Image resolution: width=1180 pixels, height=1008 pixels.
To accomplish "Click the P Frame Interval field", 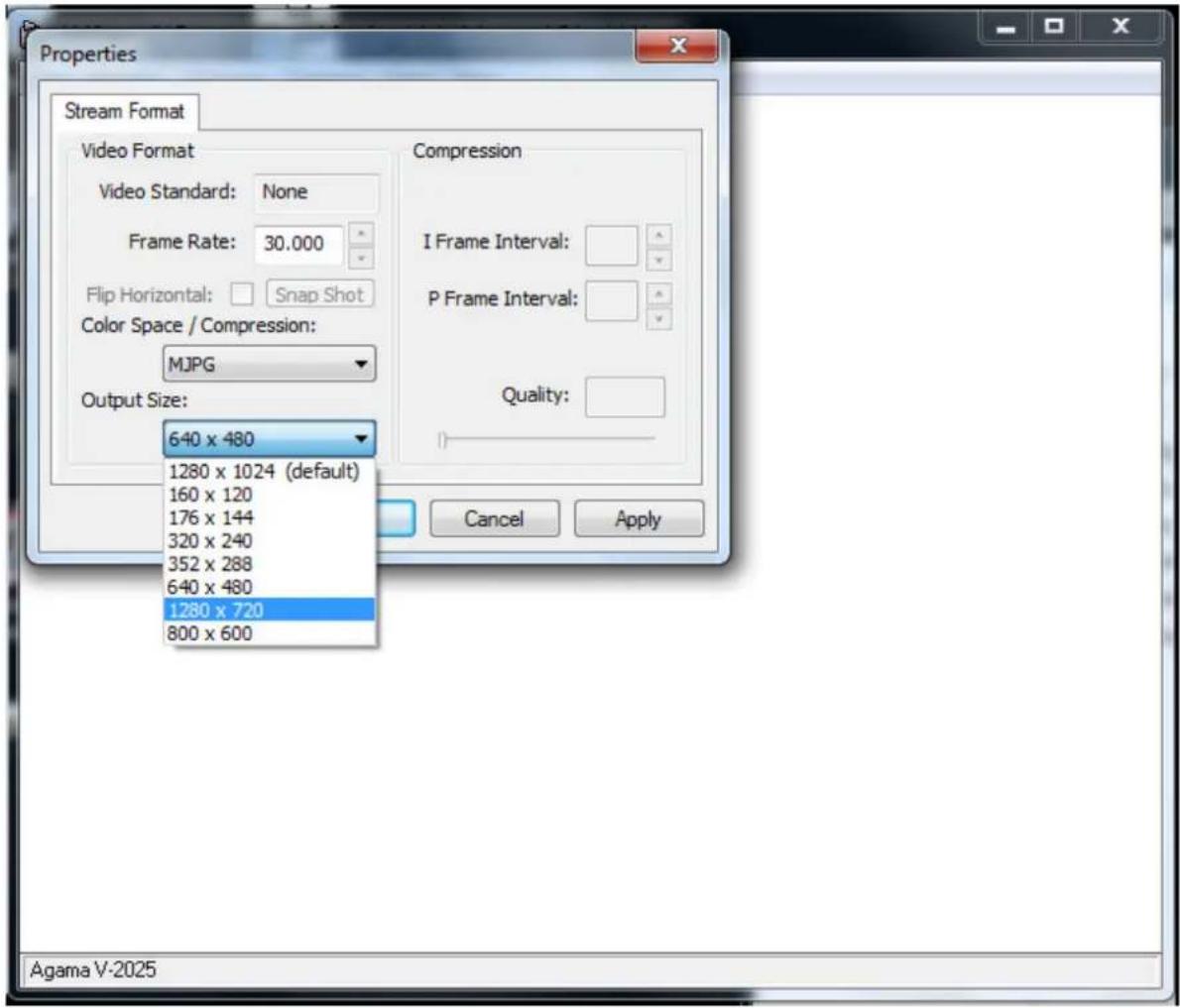I will pos(611,301).
